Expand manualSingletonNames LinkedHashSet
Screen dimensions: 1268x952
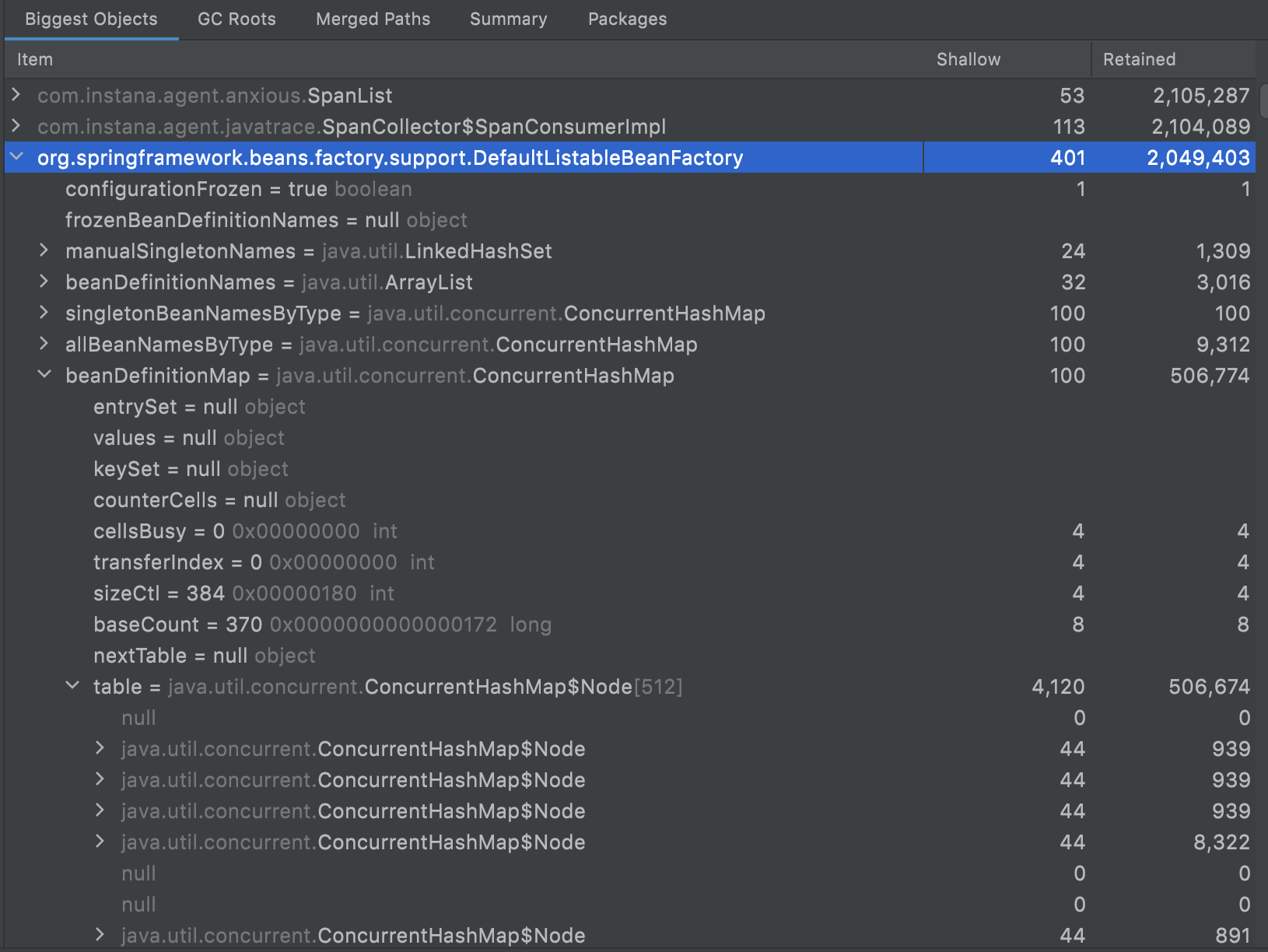(44, 250)
